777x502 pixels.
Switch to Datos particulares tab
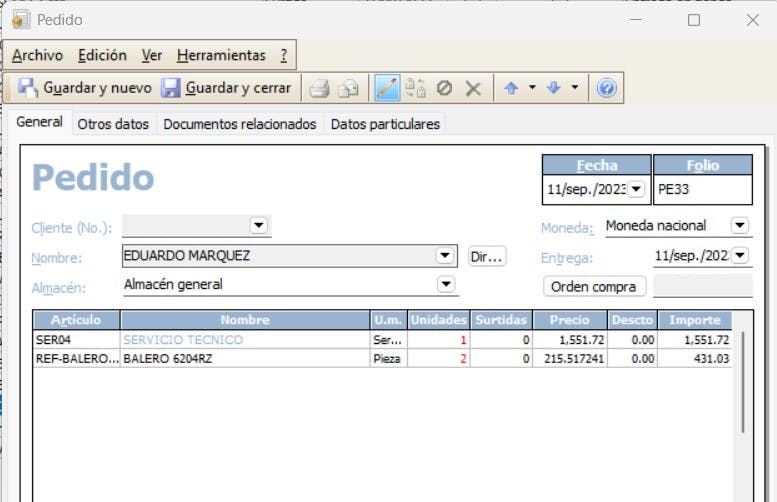385,124
